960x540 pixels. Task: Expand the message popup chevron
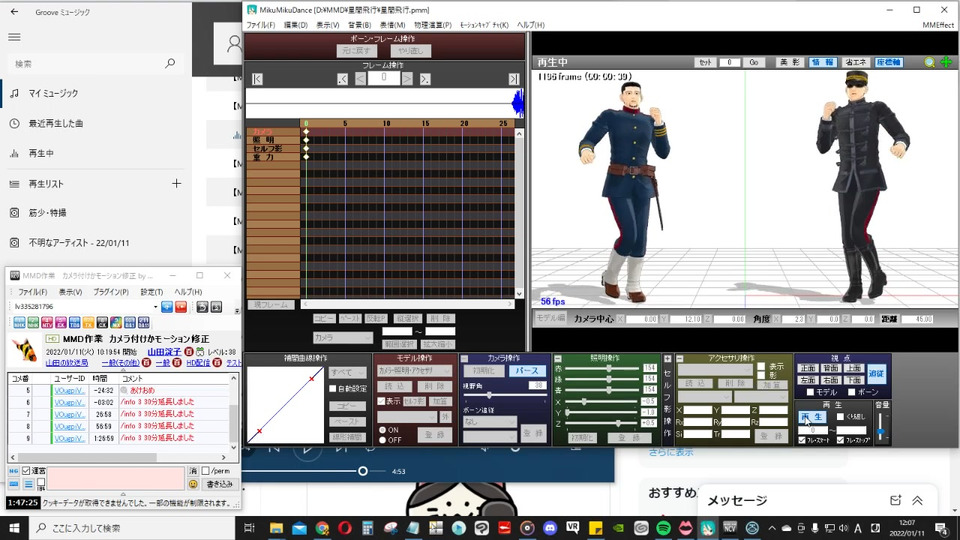coord(917,500)
